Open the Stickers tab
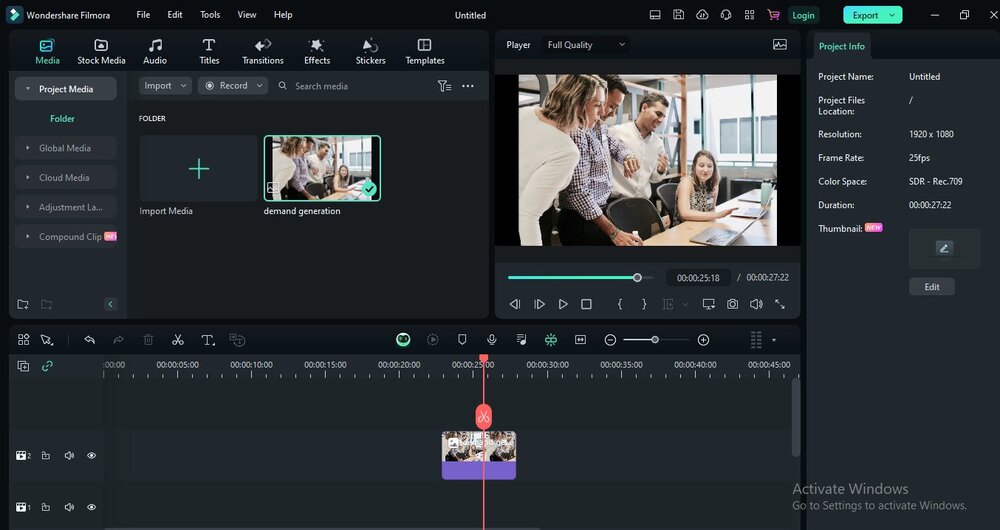The width and height of the screenshot is (1000, 530). (371, 52)
